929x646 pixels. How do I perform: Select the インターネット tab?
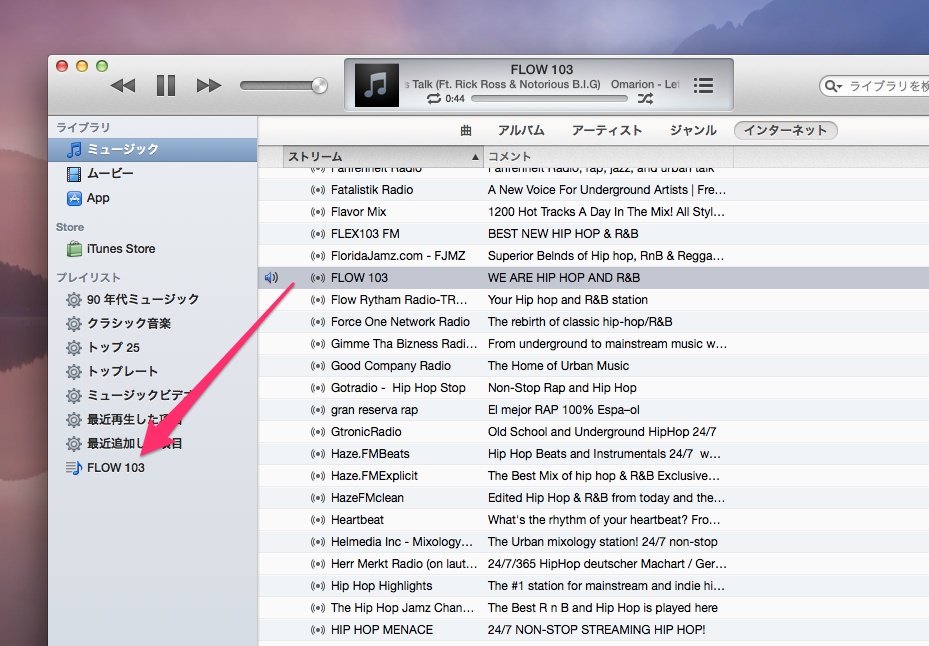785,130
